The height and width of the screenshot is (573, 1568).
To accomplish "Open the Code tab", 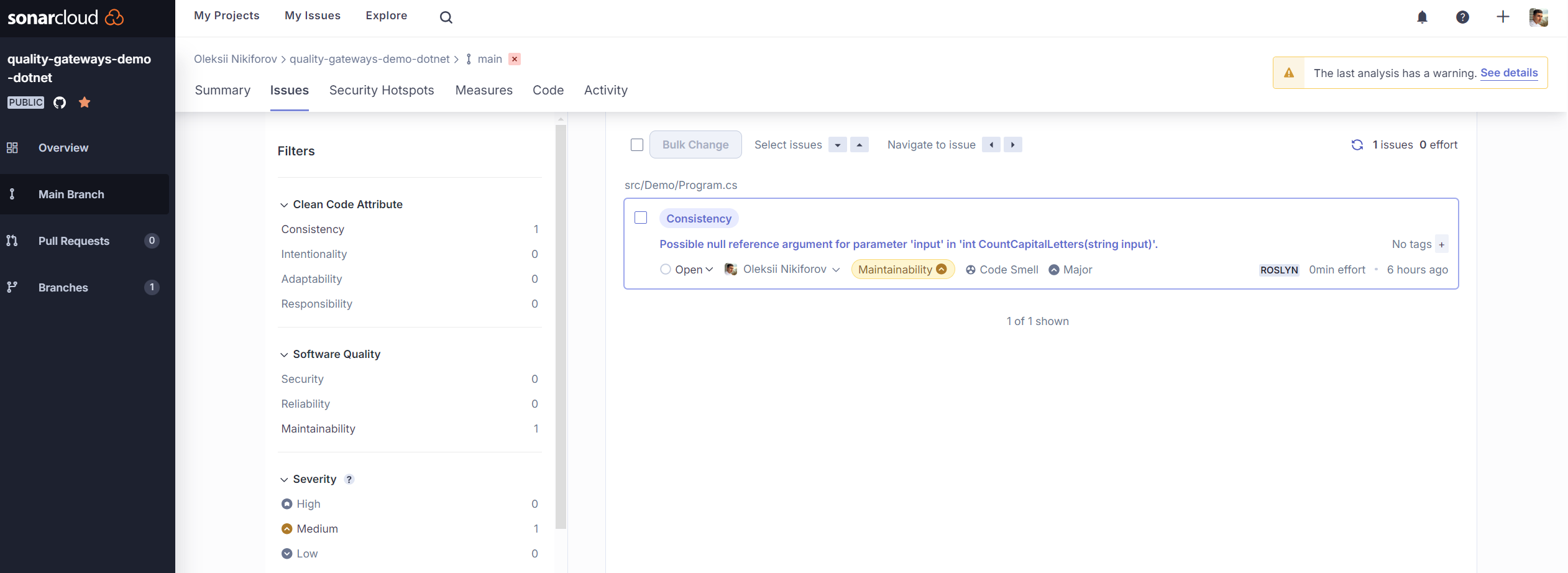I will (548, 90).
